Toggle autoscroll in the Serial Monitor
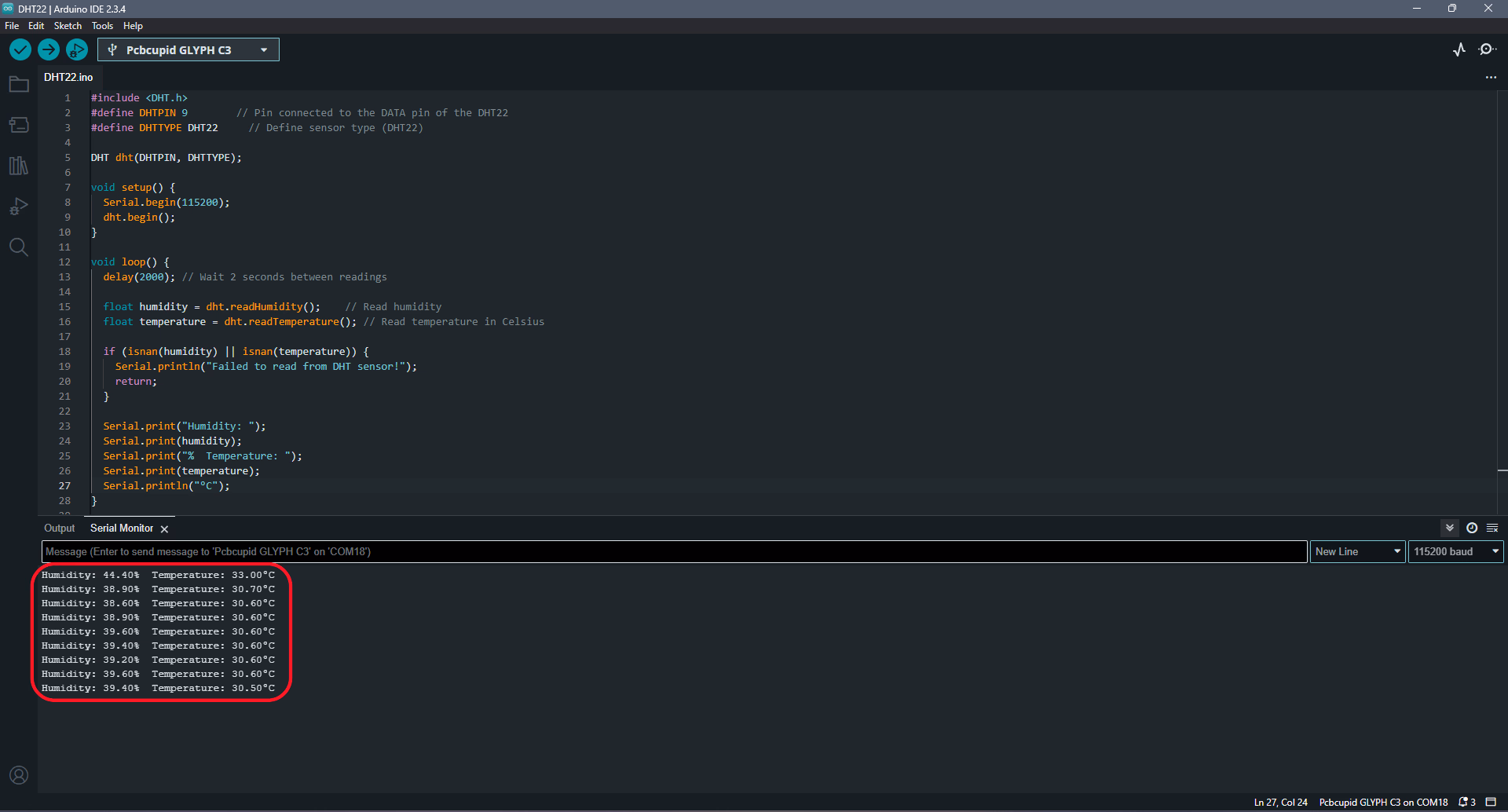1508x812 pixels. tap(1449, 528)
